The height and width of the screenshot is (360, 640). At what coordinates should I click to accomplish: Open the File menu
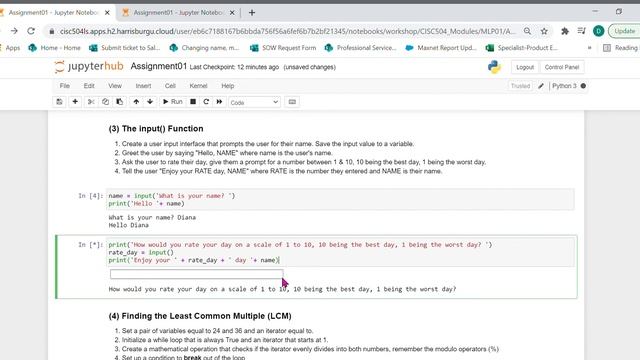click(x=64, y=86)
